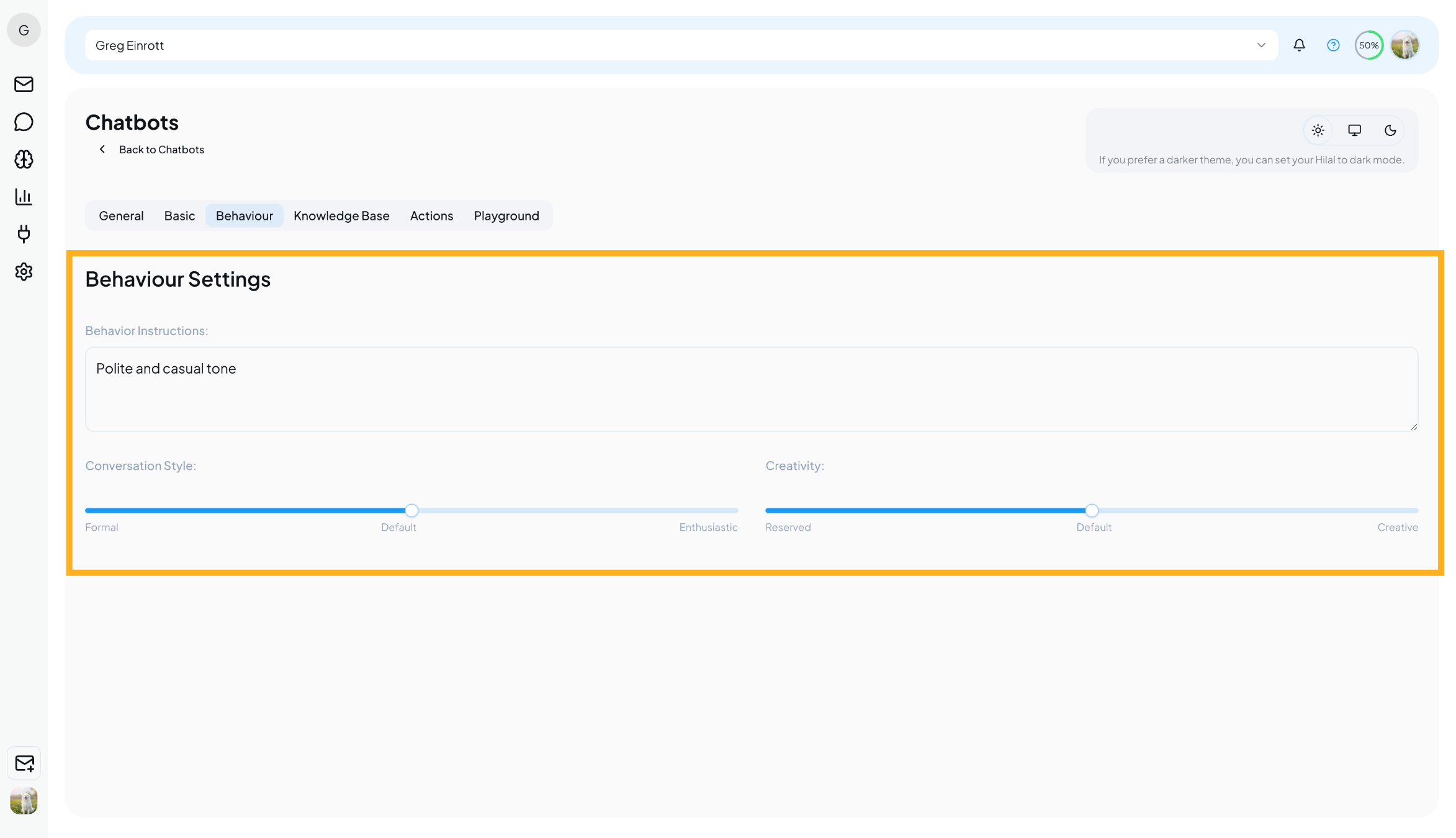The width and height of the screenshot is (1456, 838).
Task: Open help using the question mark icon
Action: [1332, 45]
